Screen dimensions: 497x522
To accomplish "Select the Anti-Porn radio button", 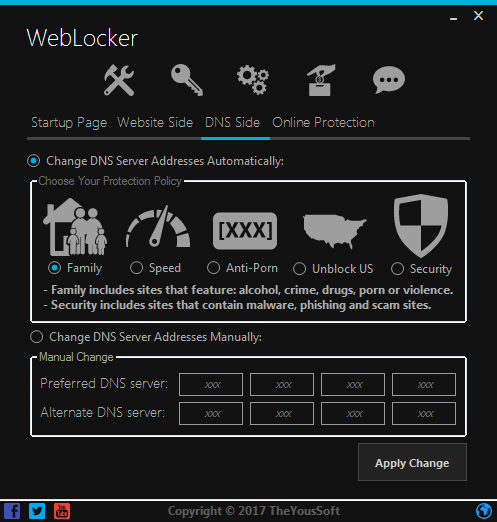I will click(213, 268).
